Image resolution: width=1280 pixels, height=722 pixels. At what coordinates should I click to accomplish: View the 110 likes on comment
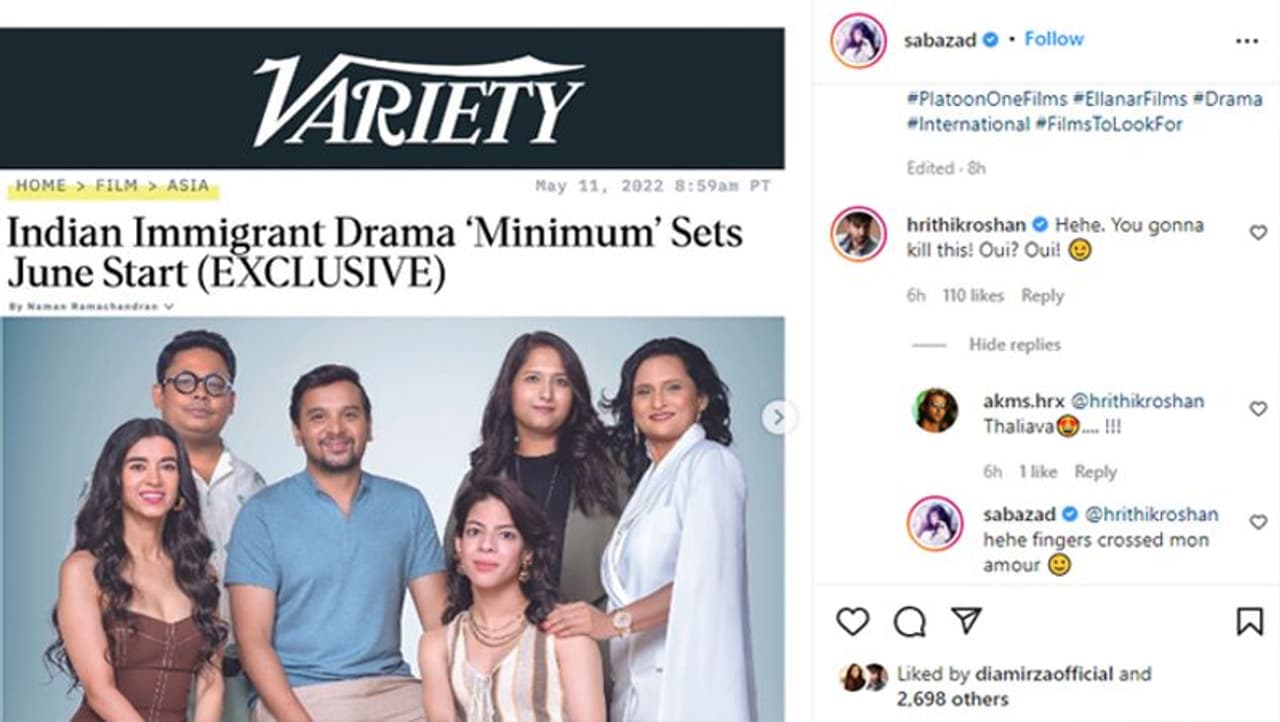[973, 296]
